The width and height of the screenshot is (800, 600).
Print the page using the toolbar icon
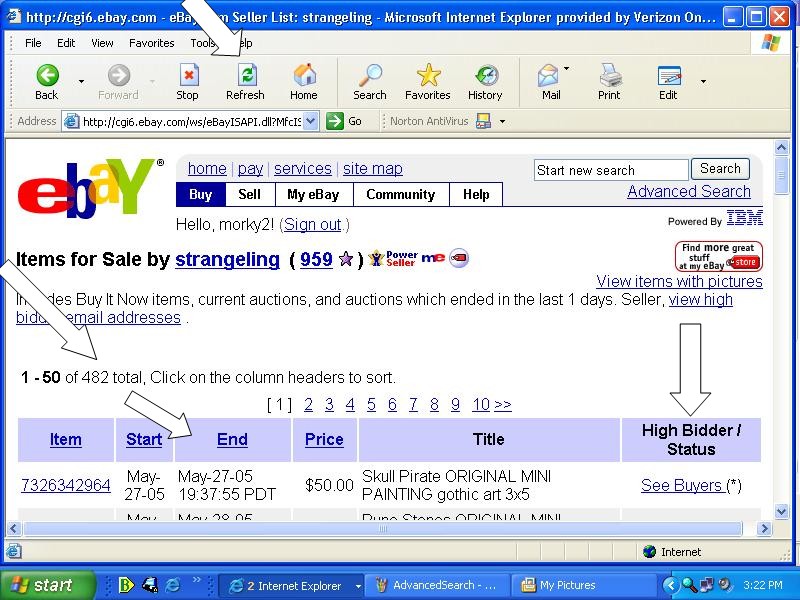point(609,82)
